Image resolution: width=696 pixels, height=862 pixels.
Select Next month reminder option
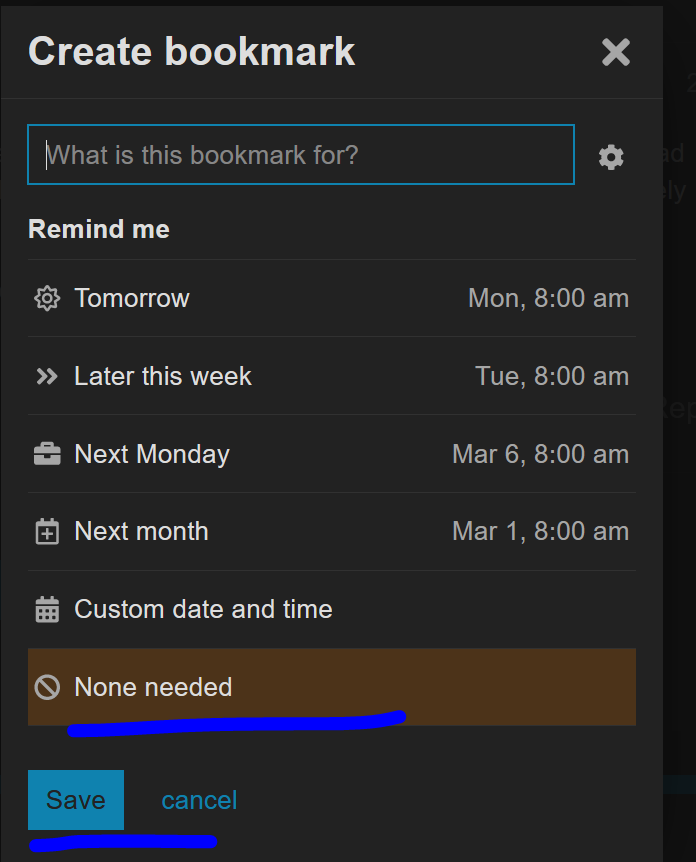(141, 532)
